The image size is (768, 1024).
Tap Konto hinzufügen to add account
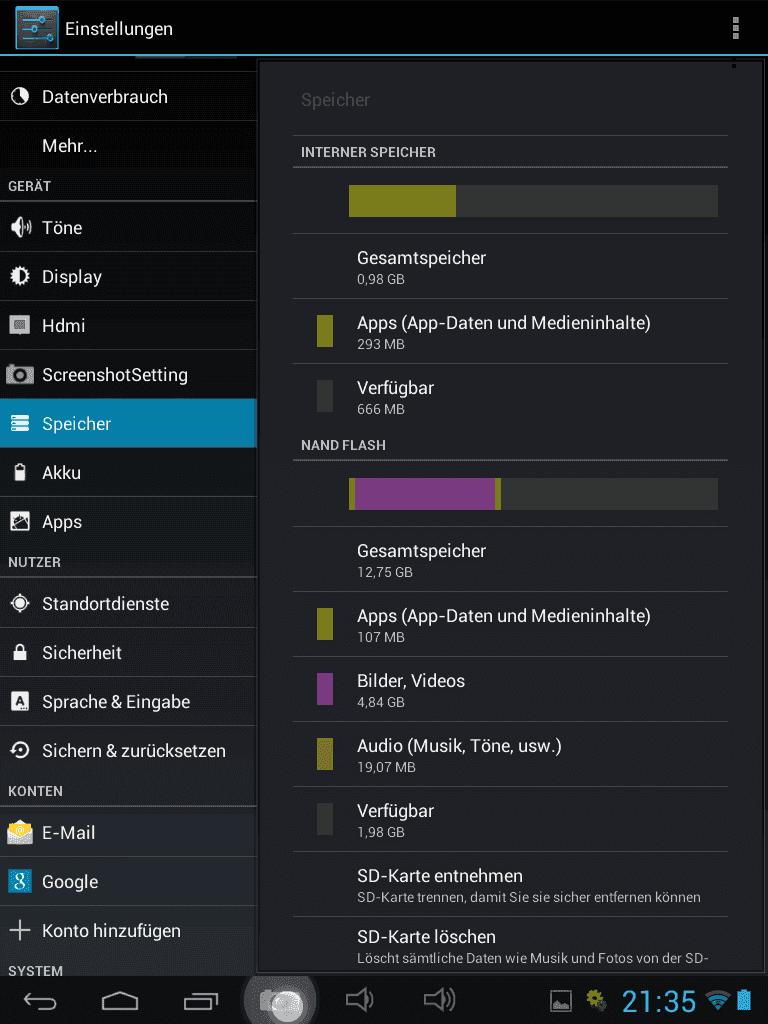pyautogui.click(x=128, y=930)
